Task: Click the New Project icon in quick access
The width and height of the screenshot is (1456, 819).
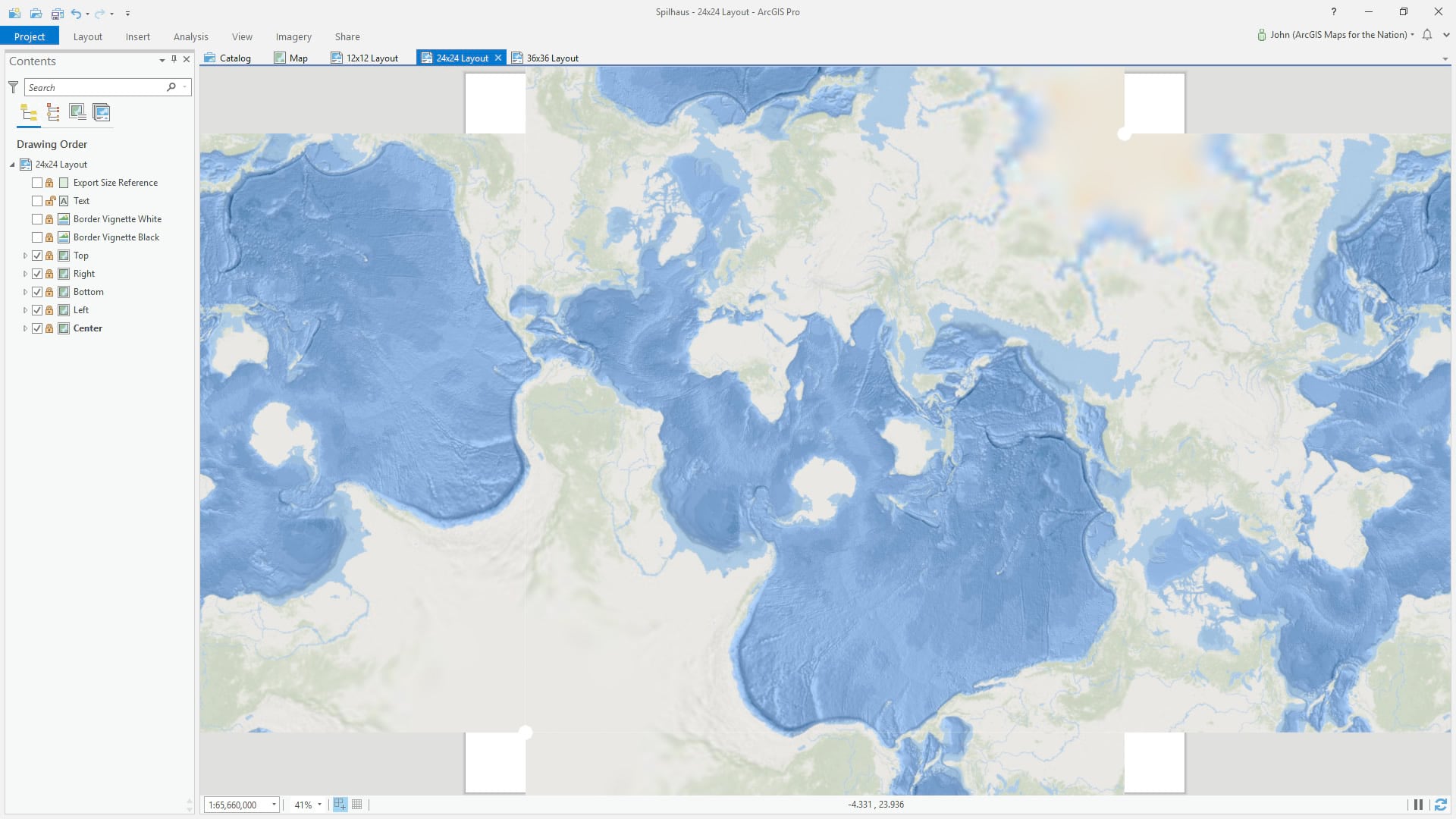Action: tap(14, 13)
